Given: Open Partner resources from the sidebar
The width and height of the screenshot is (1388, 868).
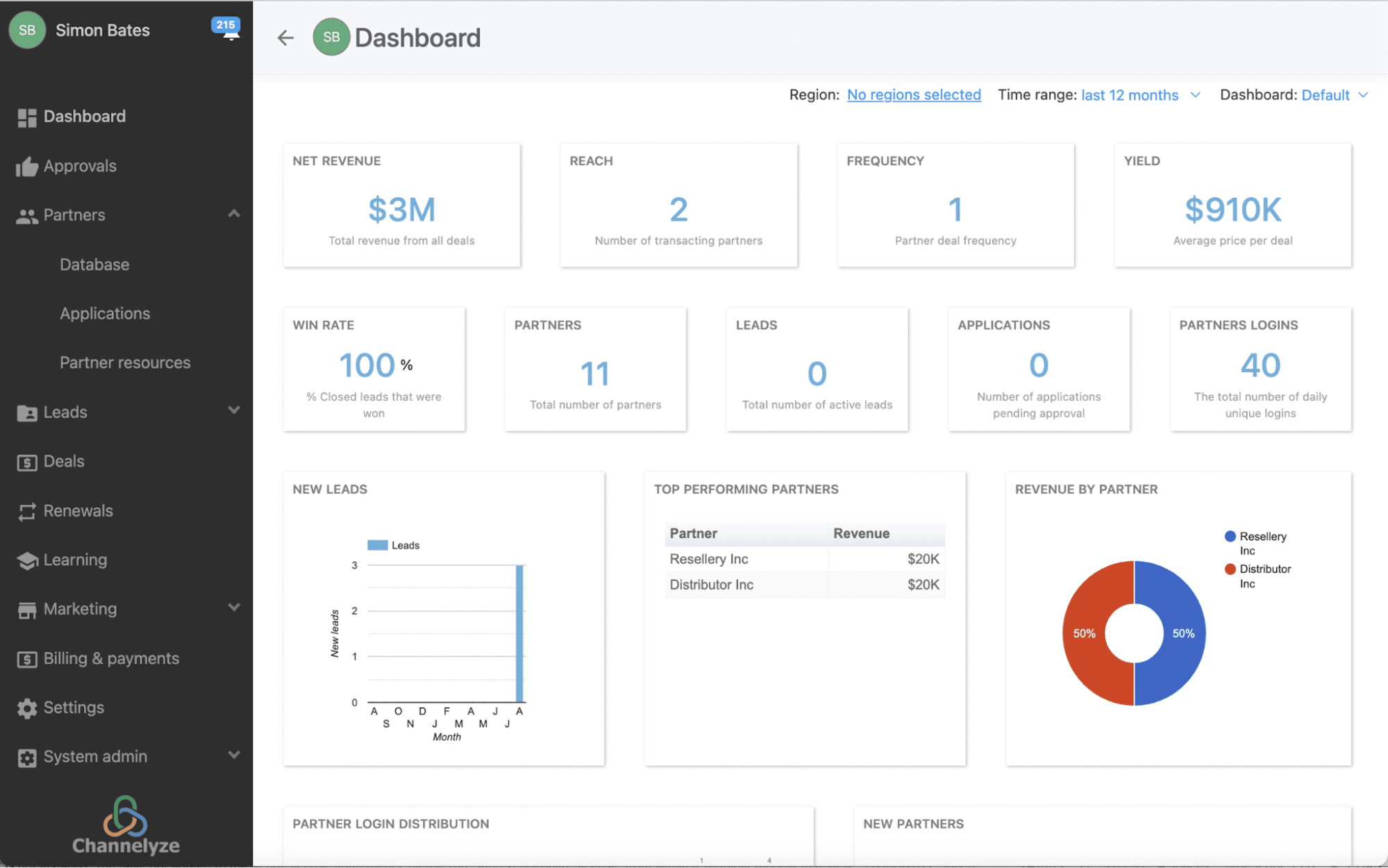Looking at the screenshot, I should coord(125,362).
